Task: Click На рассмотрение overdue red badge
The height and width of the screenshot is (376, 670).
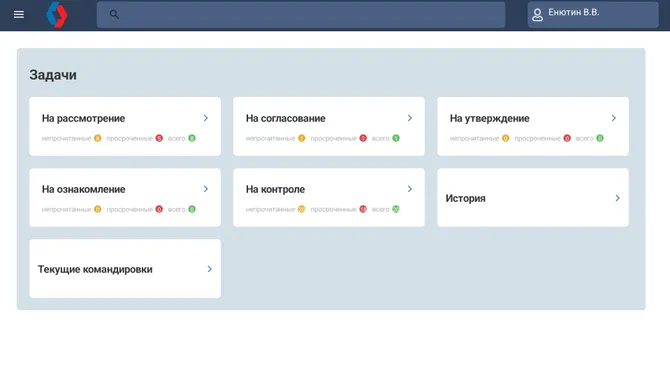Action: click(x=159, y=138)
